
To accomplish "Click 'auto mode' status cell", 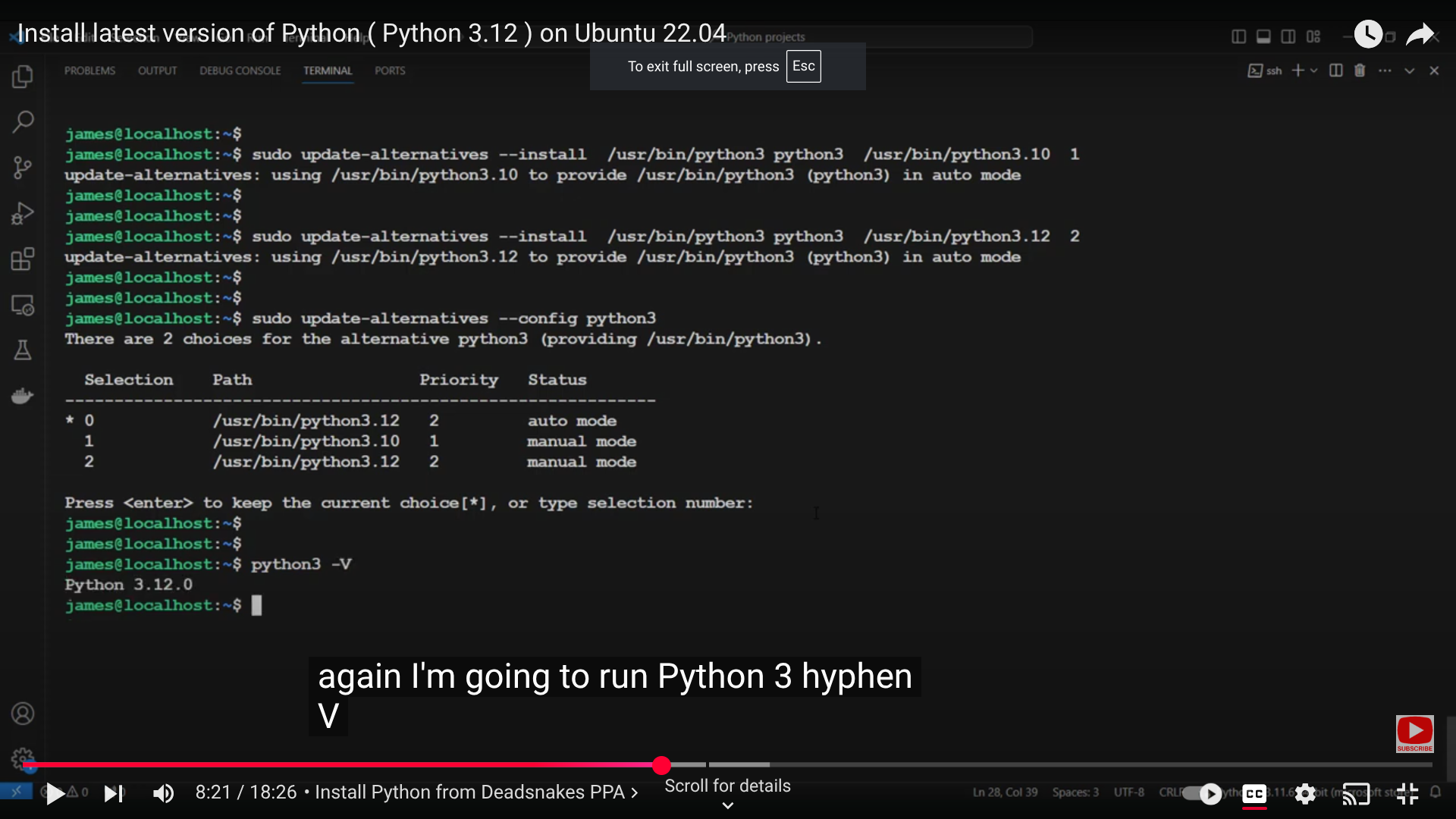I will (572, 421).
